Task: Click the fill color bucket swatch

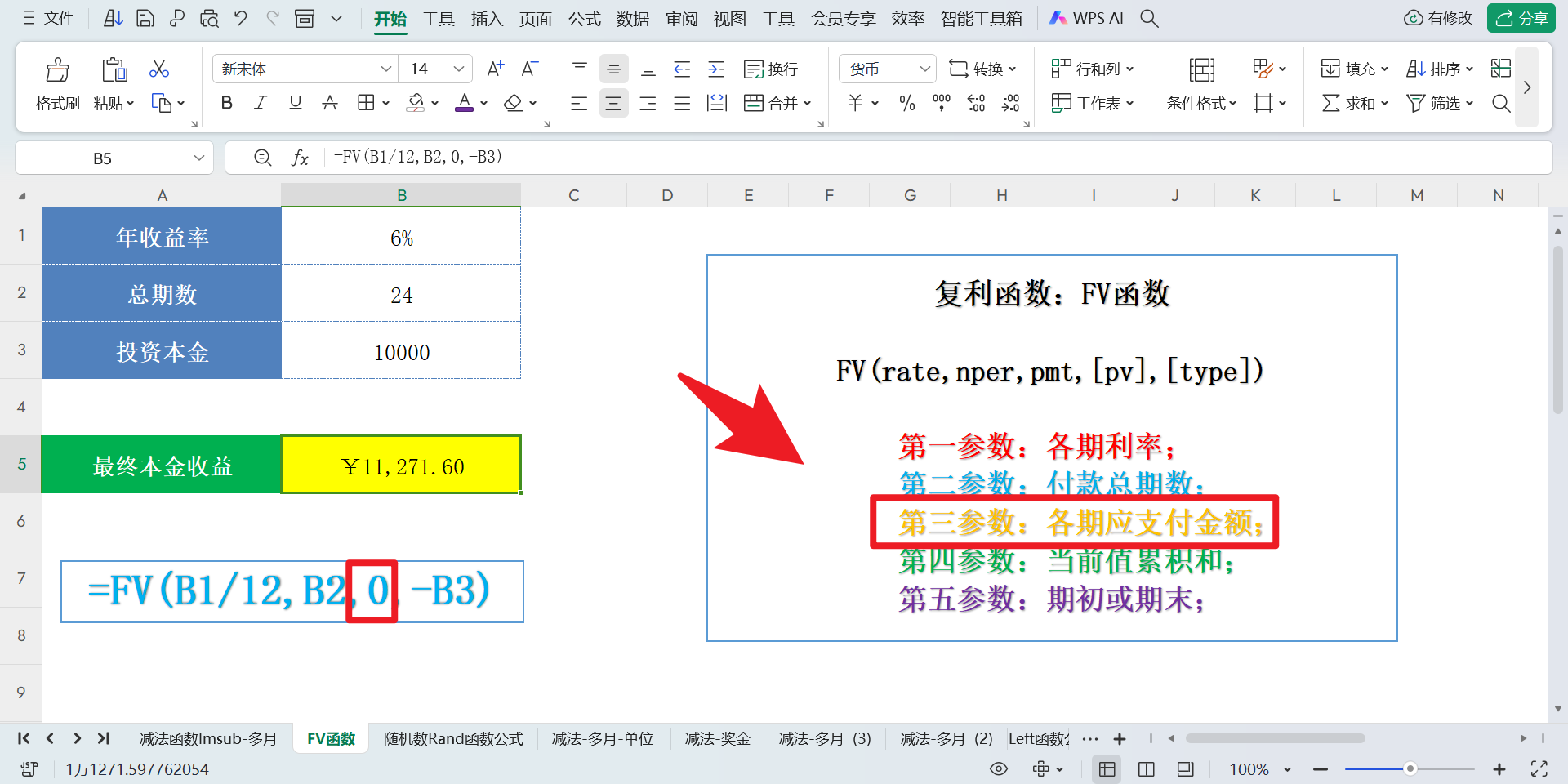Action: tap(416, 103)
